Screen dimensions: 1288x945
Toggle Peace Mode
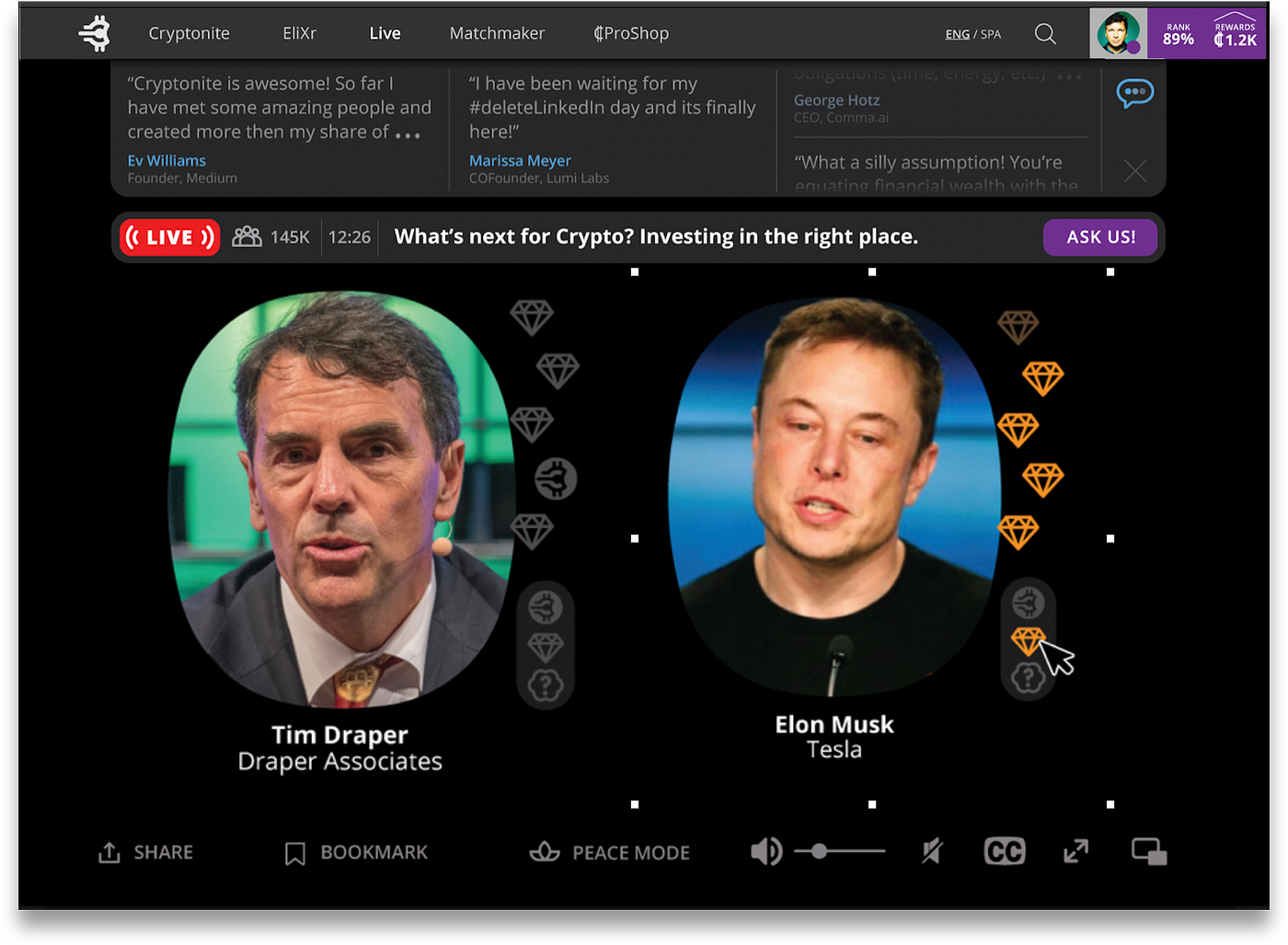pyautogui.click(x=609, y=853)
